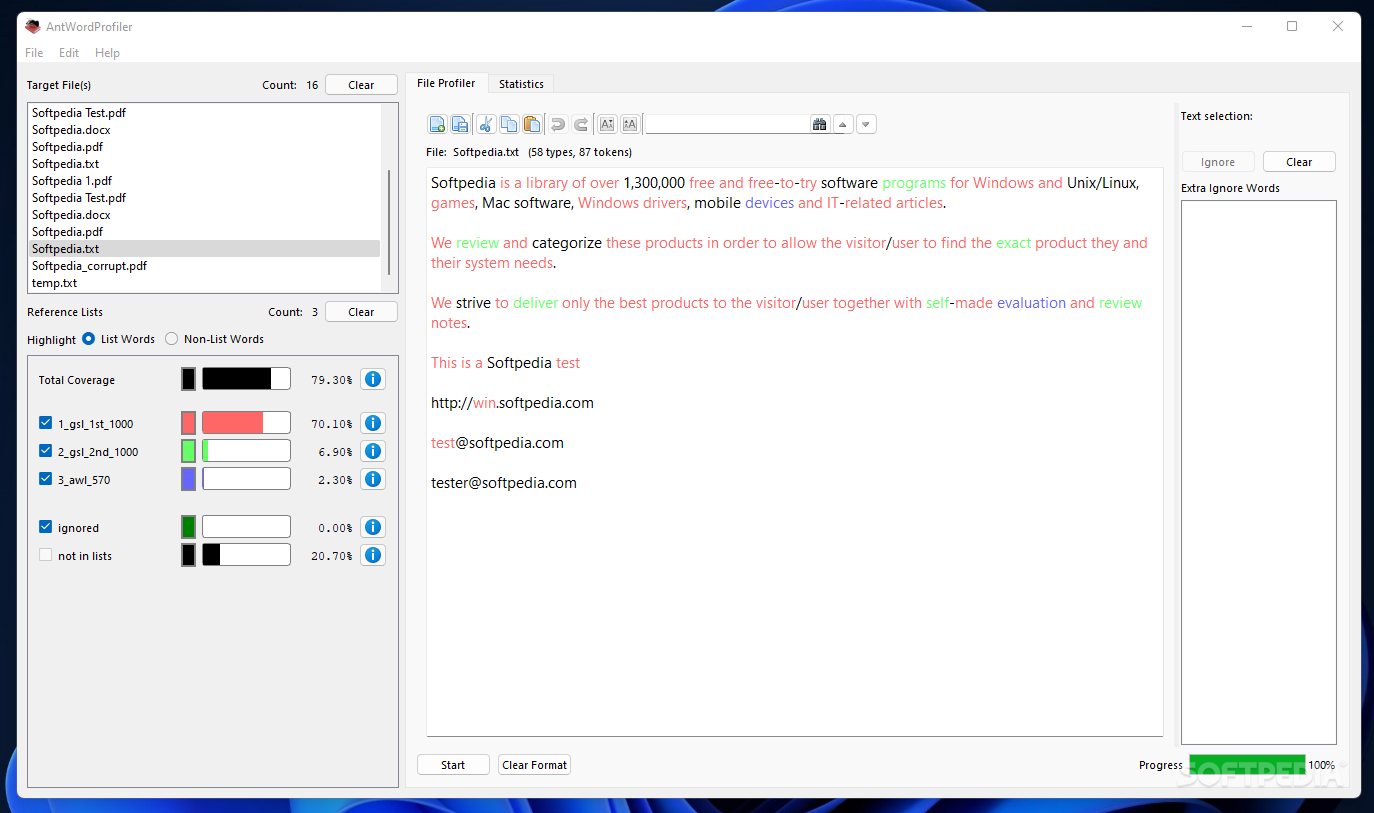Image resolution: width=1374 pixels, height=813 pixels.
Task: Switch to the File Profiler tab
Action: [x=446, y=84]
